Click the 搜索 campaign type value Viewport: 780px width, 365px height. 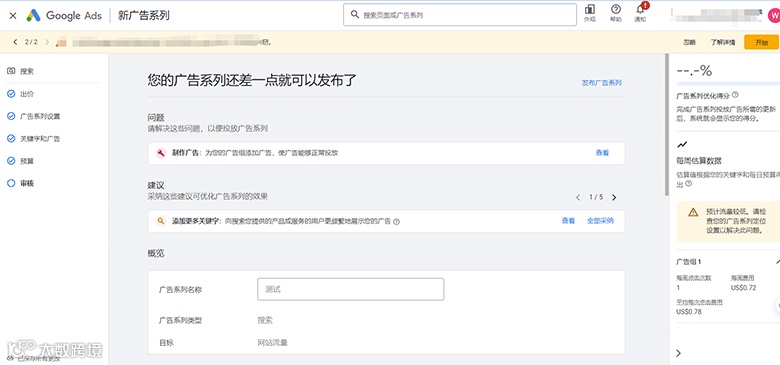pyautogui.click(x=265, y=320)
